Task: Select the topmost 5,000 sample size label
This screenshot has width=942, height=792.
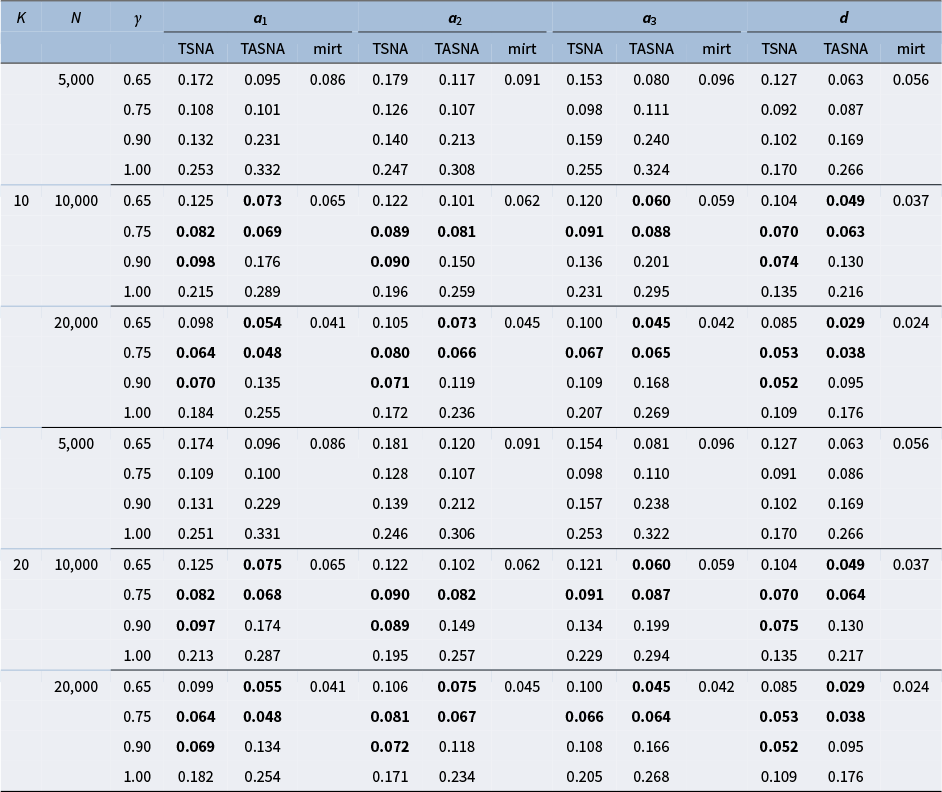Action: tap(76, 80)
